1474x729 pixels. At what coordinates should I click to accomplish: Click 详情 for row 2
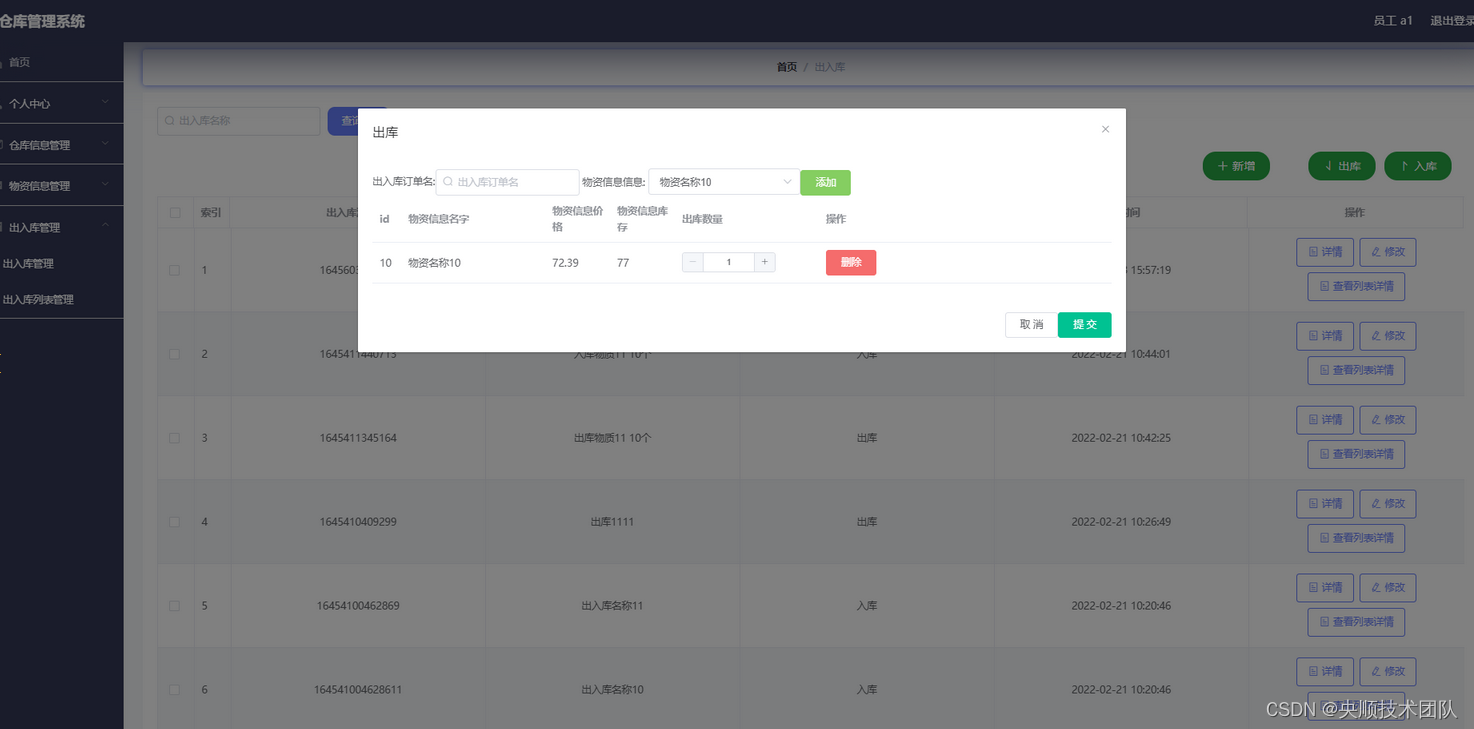pos(1325,336)
